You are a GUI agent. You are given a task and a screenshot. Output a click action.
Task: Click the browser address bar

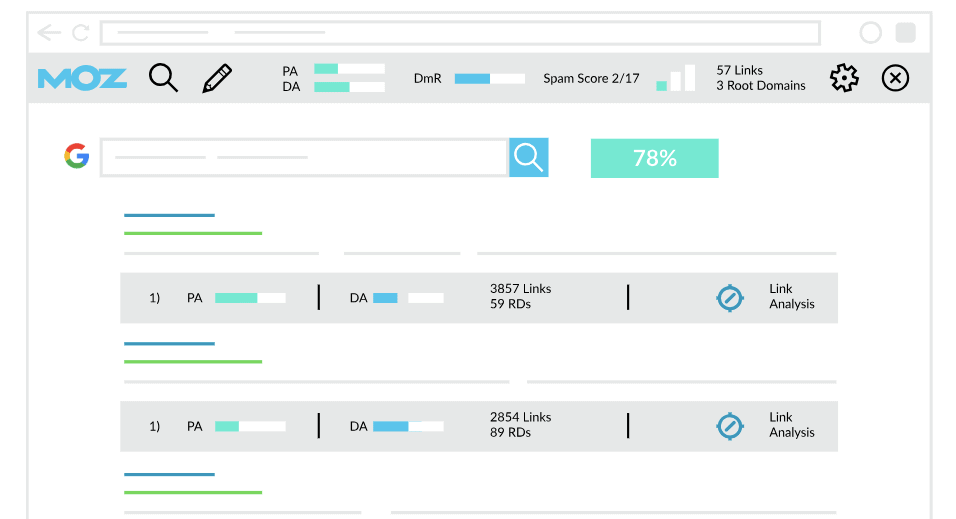(x=460, y=33)
